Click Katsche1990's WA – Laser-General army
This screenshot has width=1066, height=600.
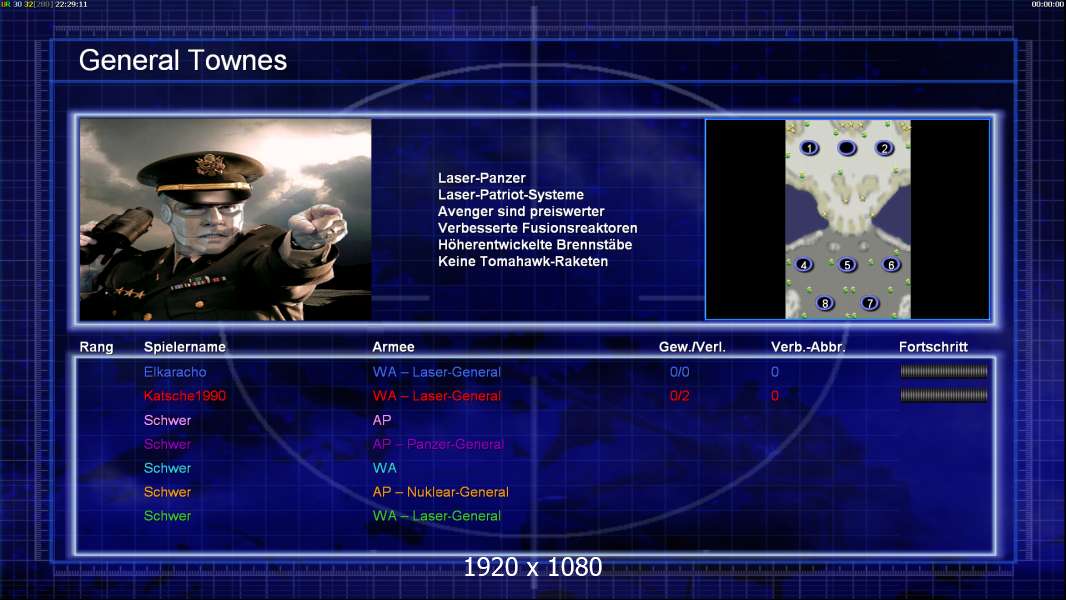pos(436,395)
